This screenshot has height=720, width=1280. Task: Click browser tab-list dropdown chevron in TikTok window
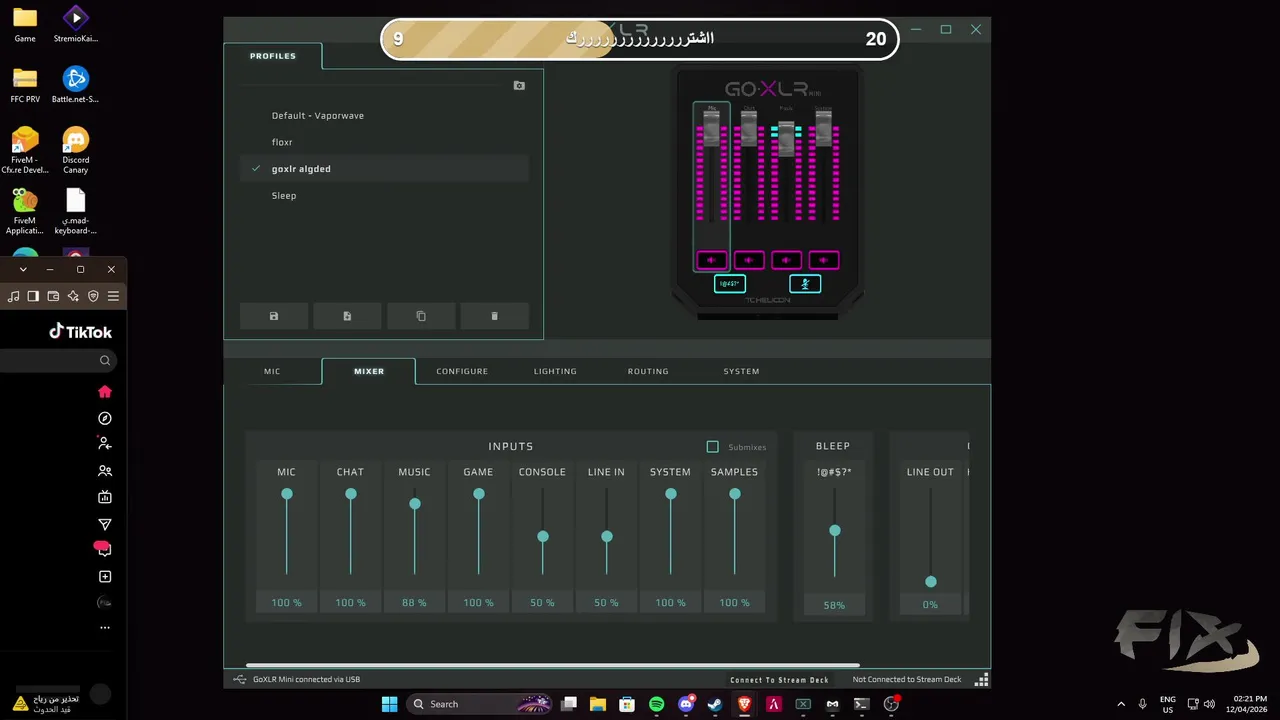coord(23,269)
